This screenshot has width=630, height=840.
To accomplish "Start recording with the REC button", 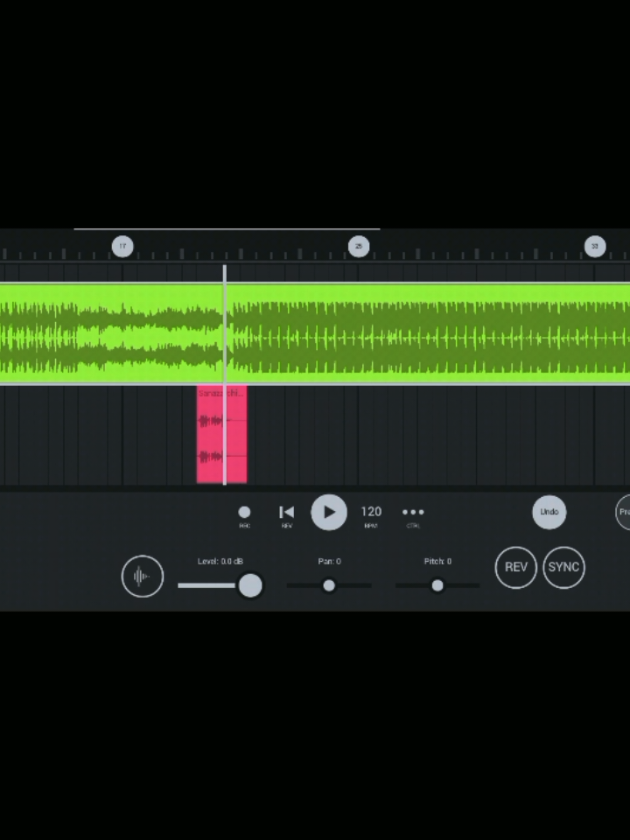I will pos(244,513).
